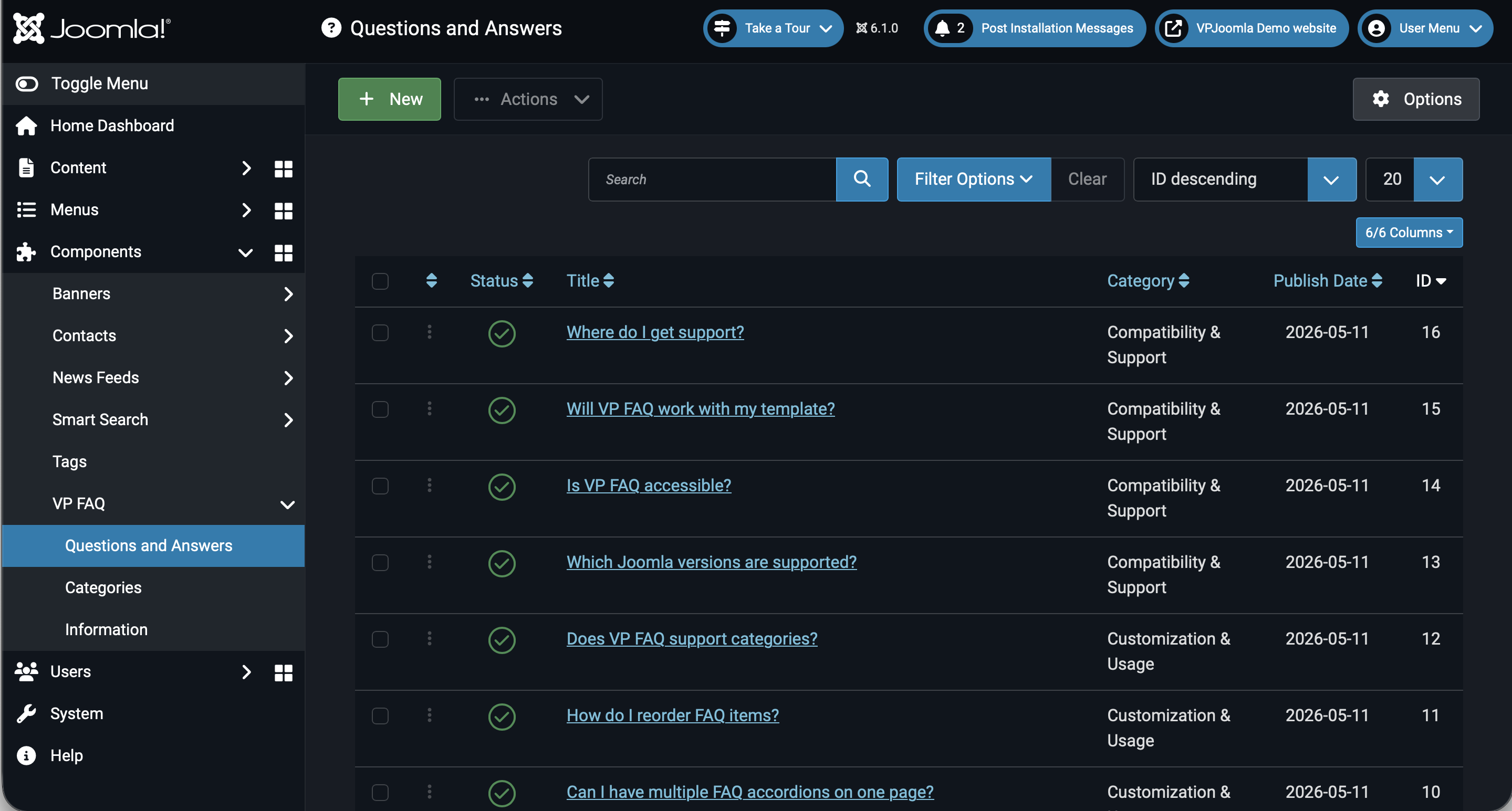Focus the Search input field
This screenshot has width=1512, height=811.
pos(712,179)
